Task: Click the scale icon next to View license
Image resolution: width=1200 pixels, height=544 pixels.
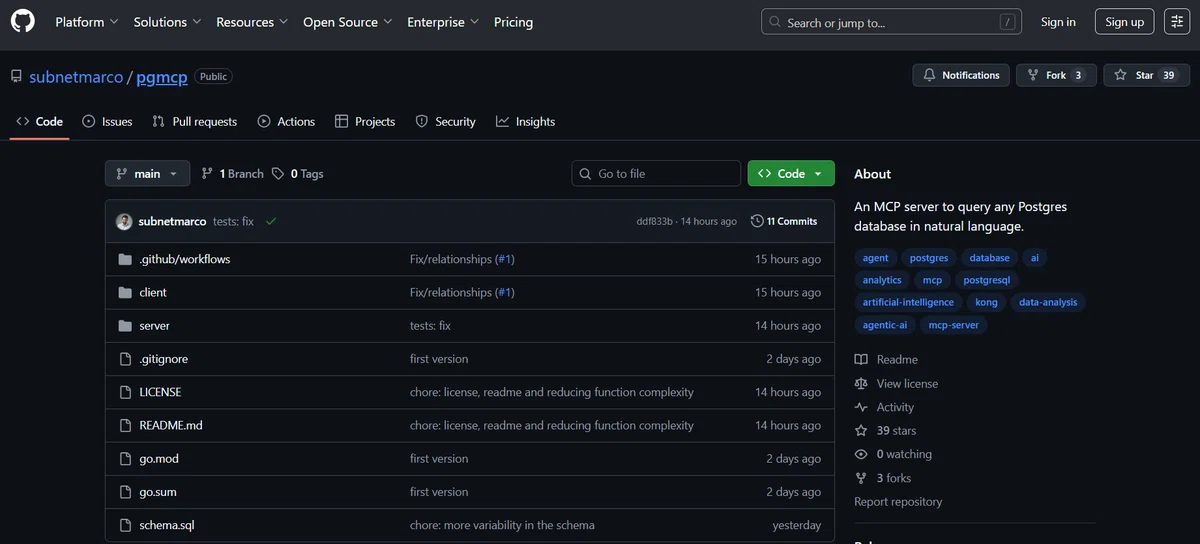Action: tap(861, 383)
